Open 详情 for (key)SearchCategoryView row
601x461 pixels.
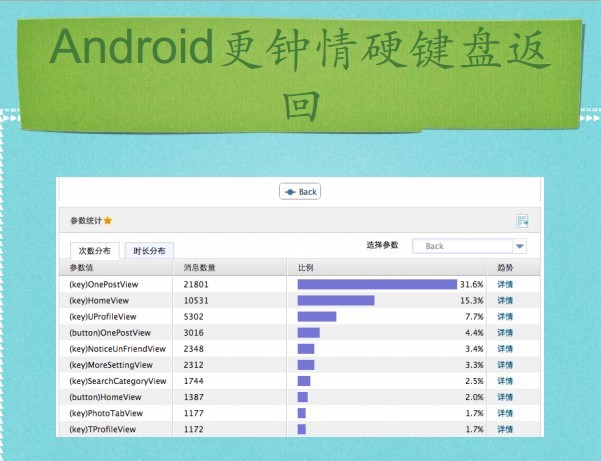(x=505, y=381)
